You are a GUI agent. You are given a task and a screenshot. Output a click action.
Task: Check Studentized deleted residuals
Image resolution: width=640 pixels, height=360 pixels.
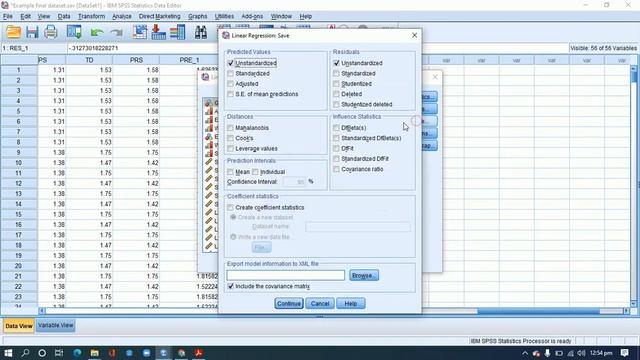pos(336,104)
